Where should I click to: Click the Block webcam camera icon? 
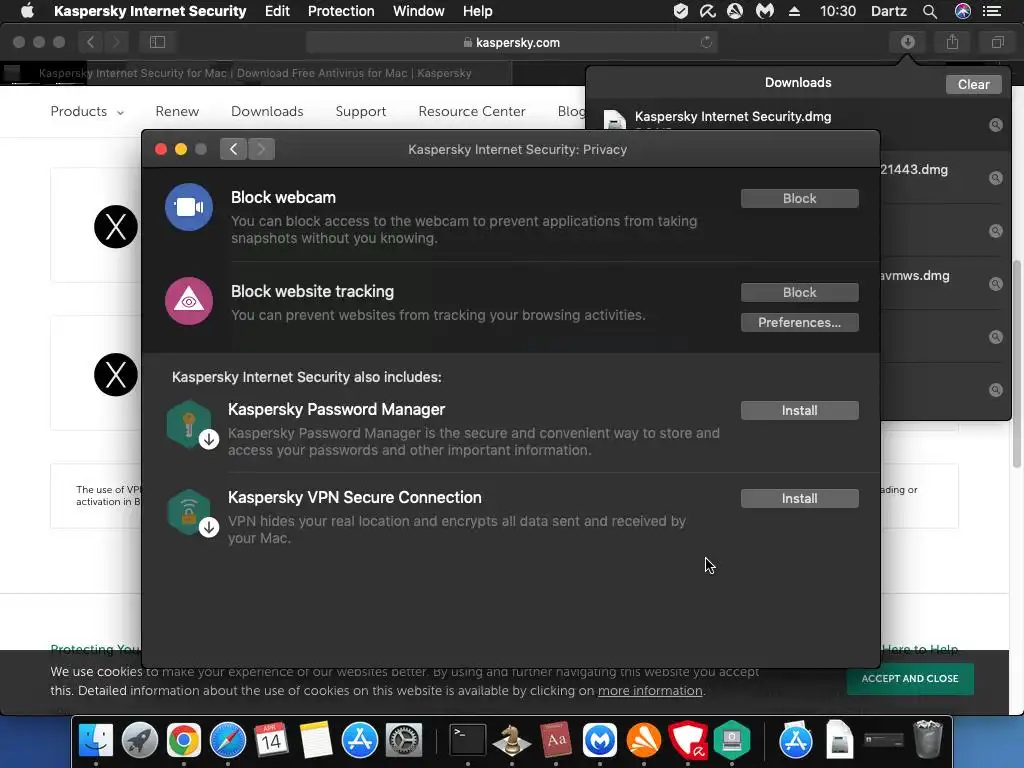189,207
